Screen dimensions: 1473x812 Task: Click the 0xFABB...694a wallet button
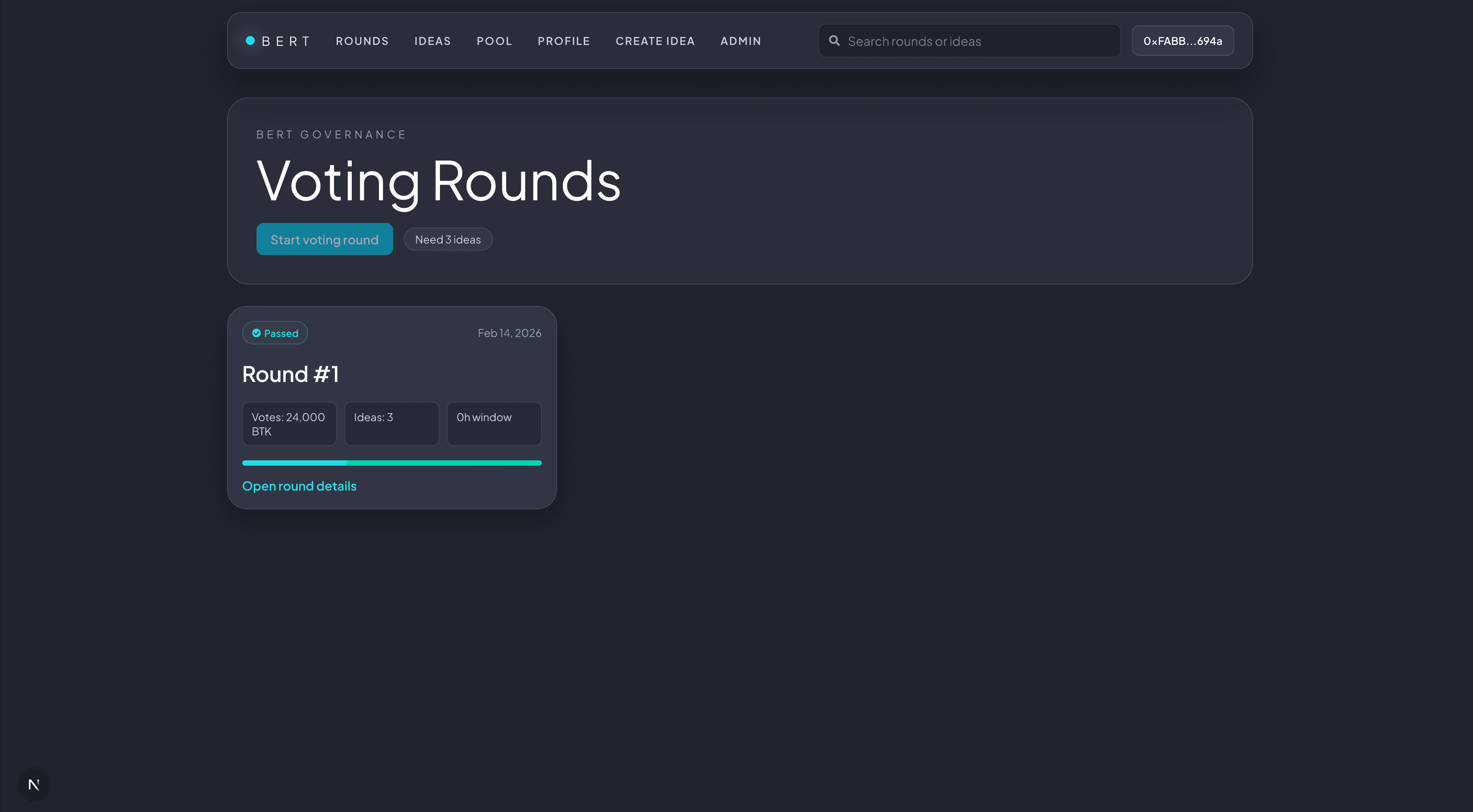[1182, 41]
